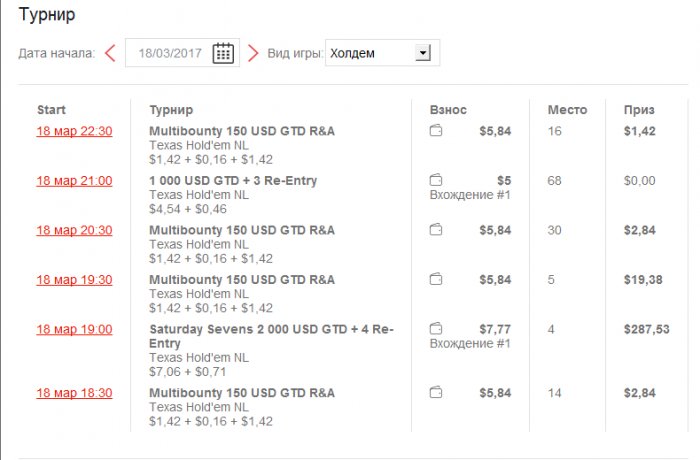
Task: Go to previous date with left arrow
Action: coord(110,53)
